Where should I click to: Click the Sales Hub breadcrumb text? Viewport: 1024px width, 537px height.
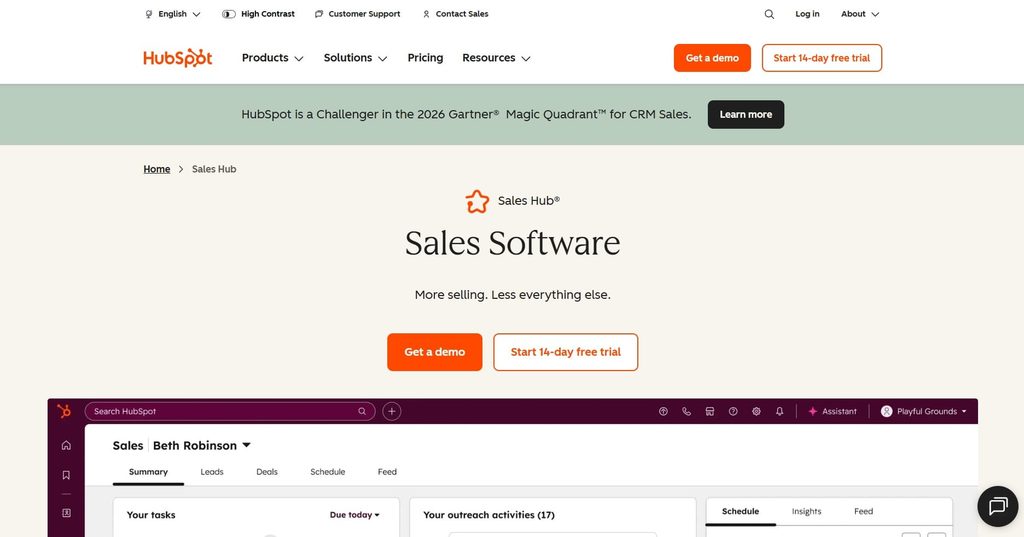click(x=214, y=169)
